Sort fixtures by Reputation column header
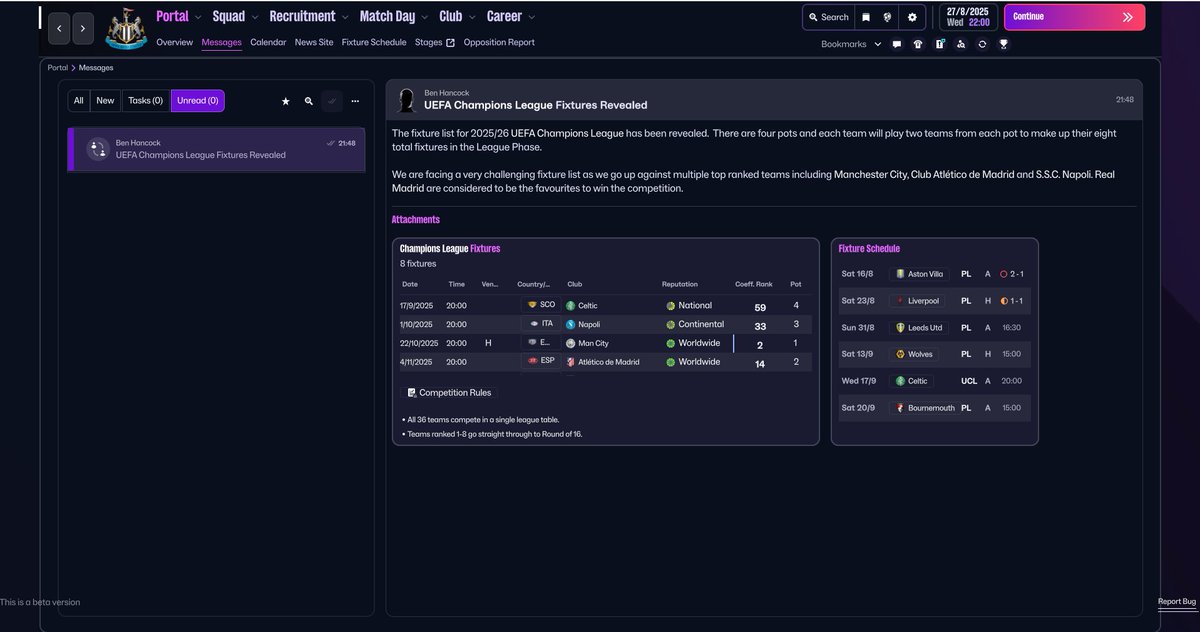Image resolution: width=1200 pixels, height=632 pixels. (x=680, y=284)
